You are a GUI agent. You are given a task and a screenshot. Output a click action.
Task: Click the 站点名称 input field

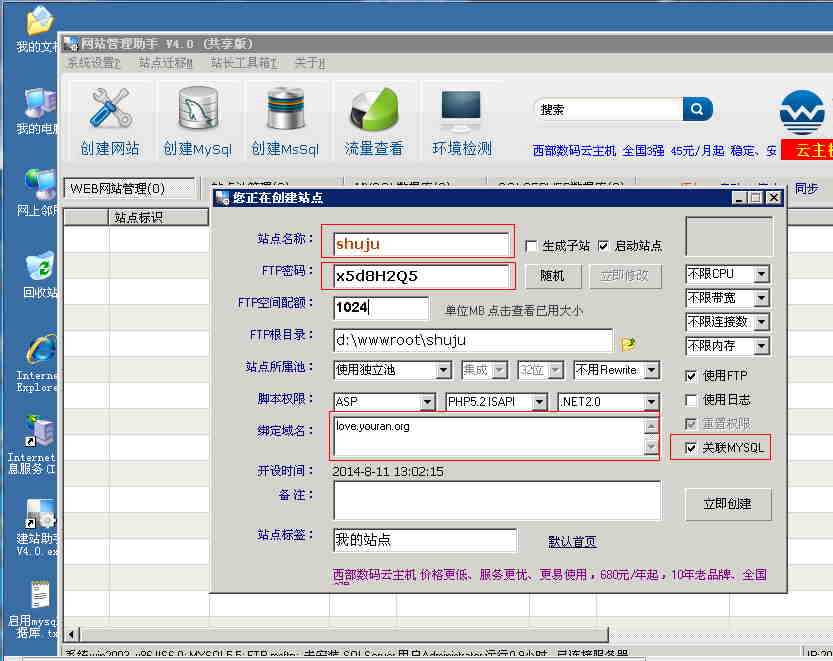pyautogui.click(x=420, y=244)
